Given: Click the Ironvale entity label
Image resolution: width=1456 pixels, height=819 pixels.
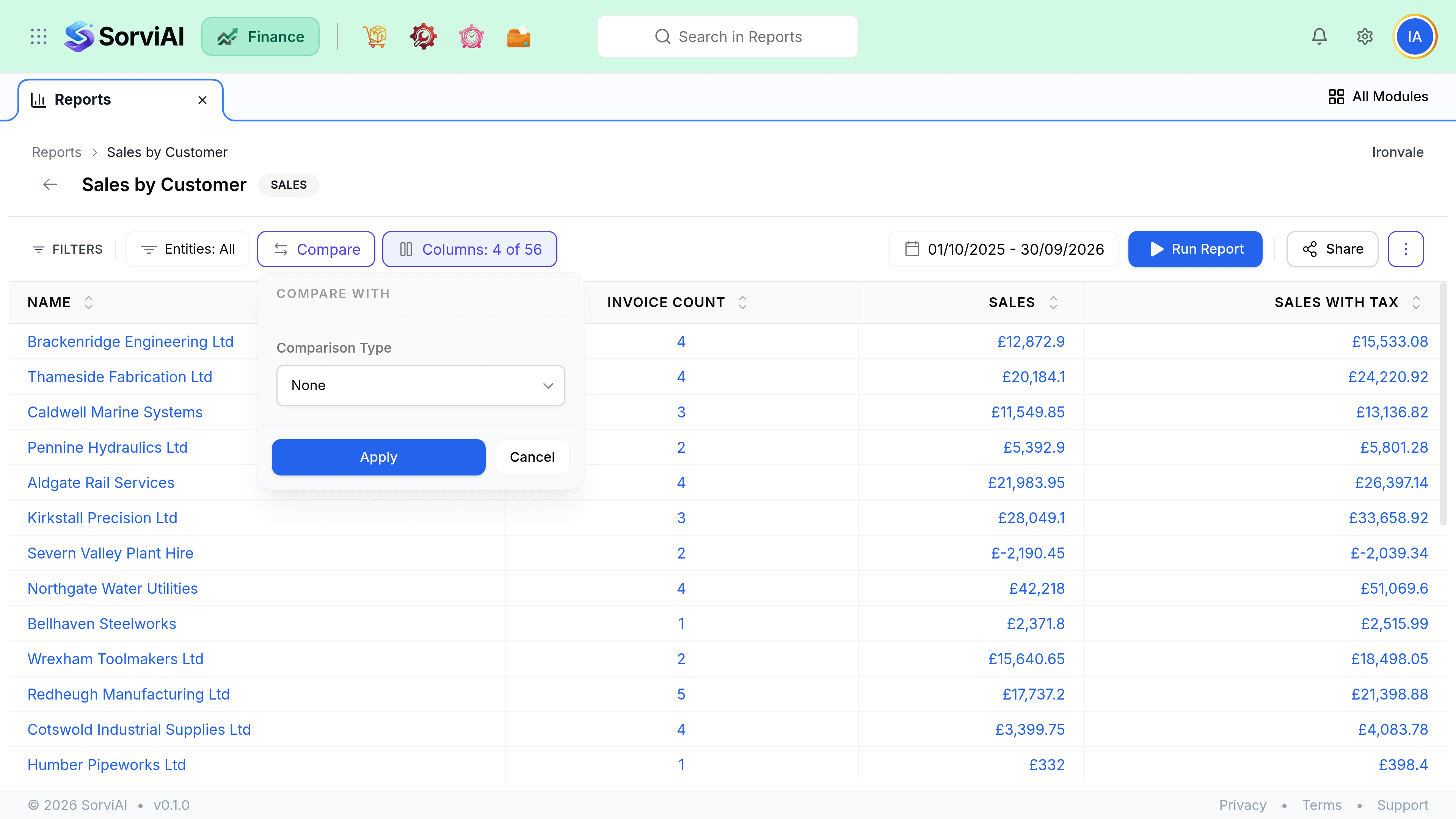Looking at the screenshot, I should click(x=1398, y=152).
